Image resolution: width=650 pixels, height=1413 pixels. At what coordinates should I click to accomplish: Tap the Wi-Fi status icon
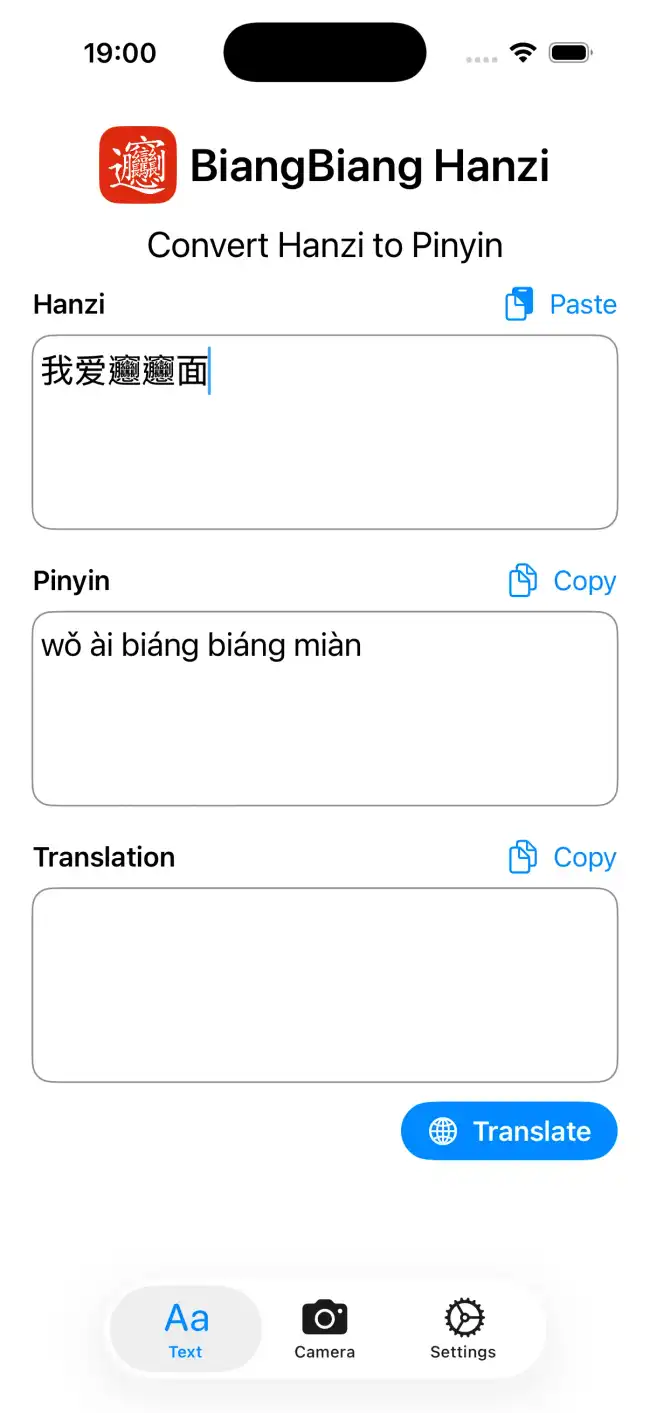coord(522,53)
